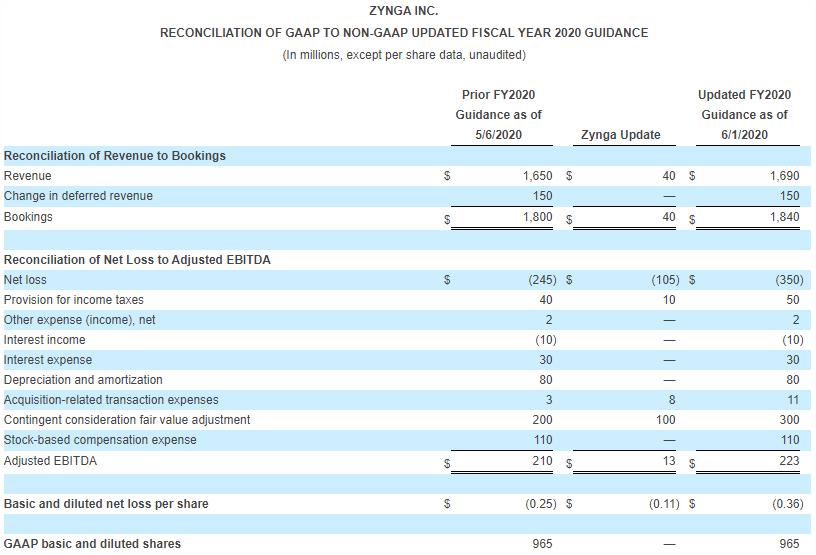Image resolution: width=816 pixels, height=555 pixels.
Task: Click the 223 updated Adjusted EBITDA value
Action: [790, 461]
